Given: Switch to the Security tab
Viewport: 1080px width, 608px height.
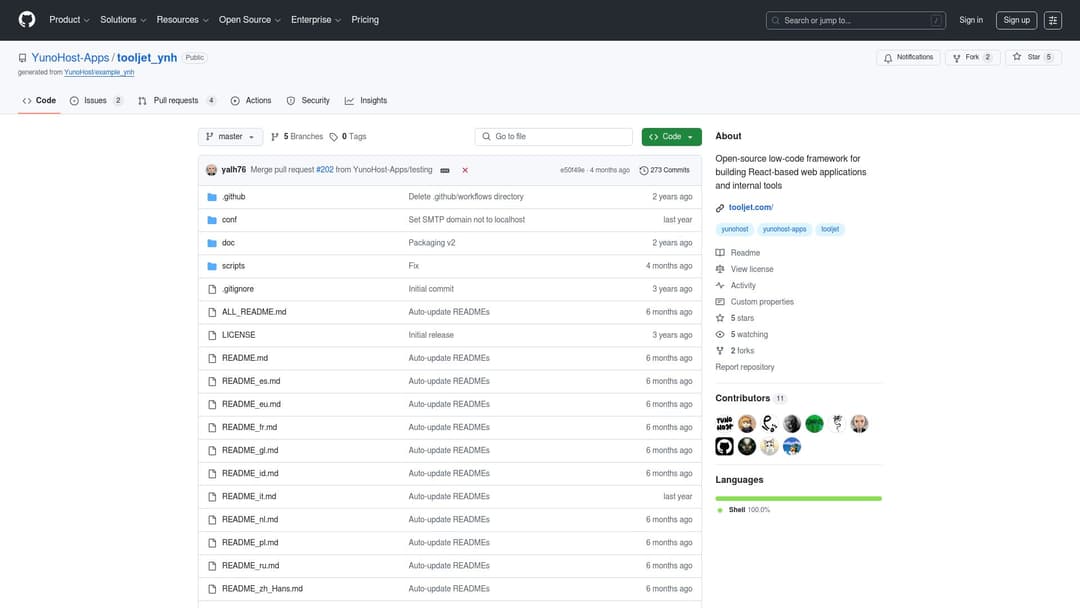Looking at the screenshot, I should [309, 101].
